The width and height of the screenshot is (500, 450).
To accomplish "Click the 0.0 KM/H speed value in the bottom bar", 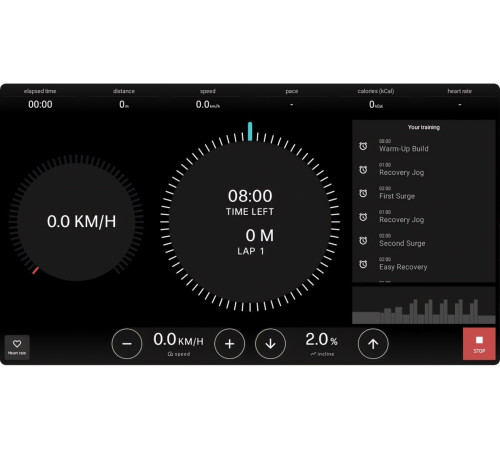I will (x=178, y=340).
